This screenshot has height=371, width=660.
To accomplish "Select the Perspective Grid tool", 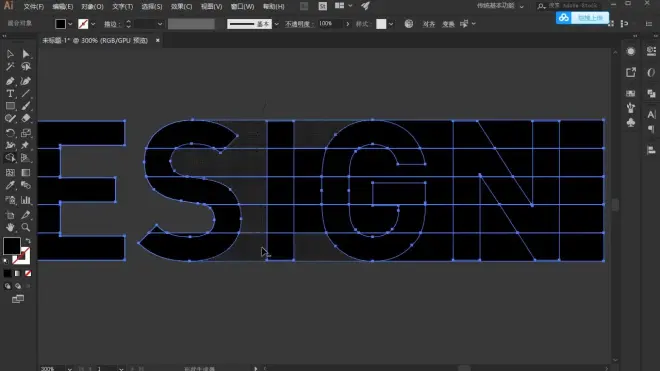I will point(26,158).
